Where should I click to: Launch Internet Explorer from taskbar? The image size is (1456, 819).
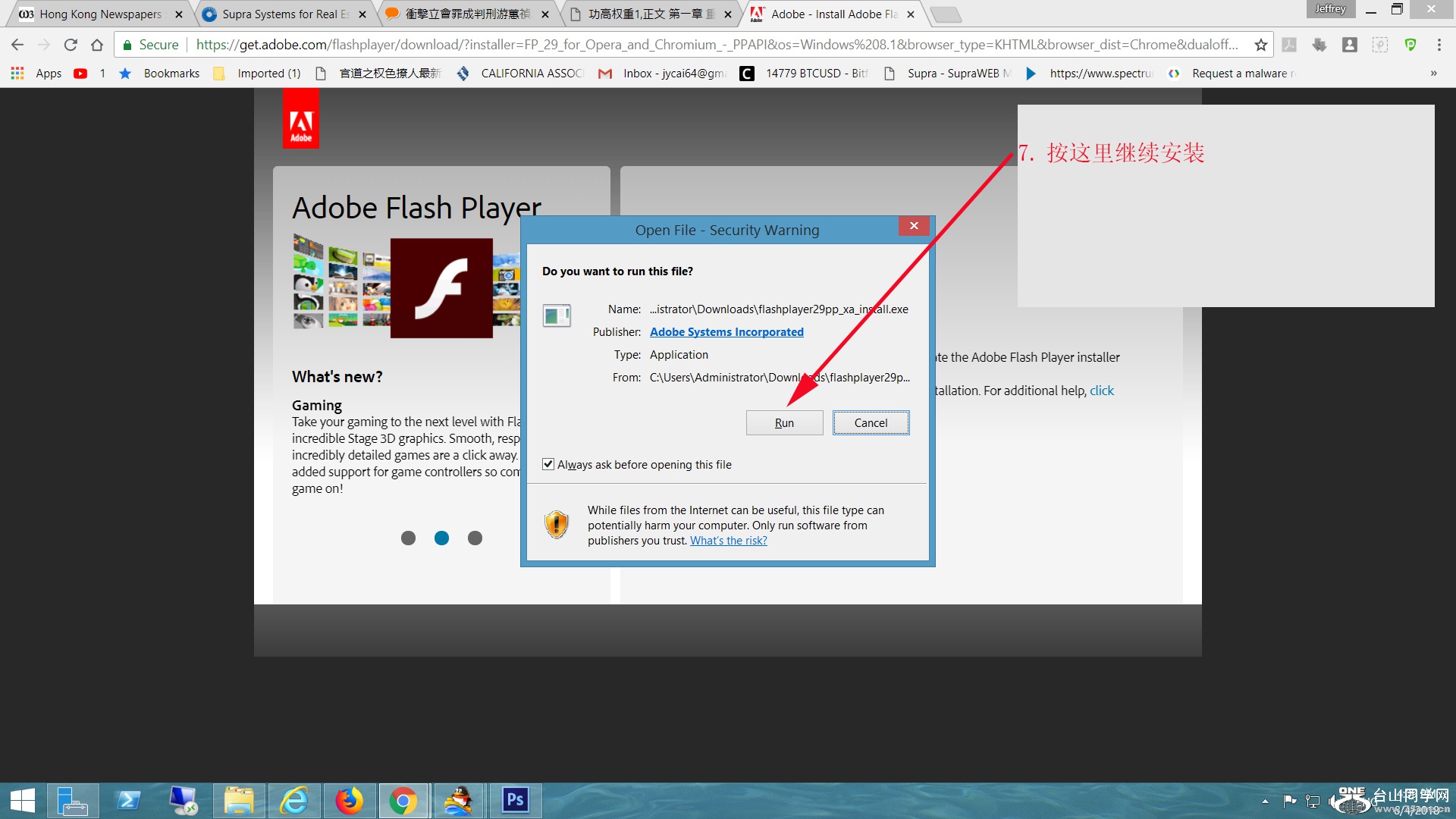(294, 801)
